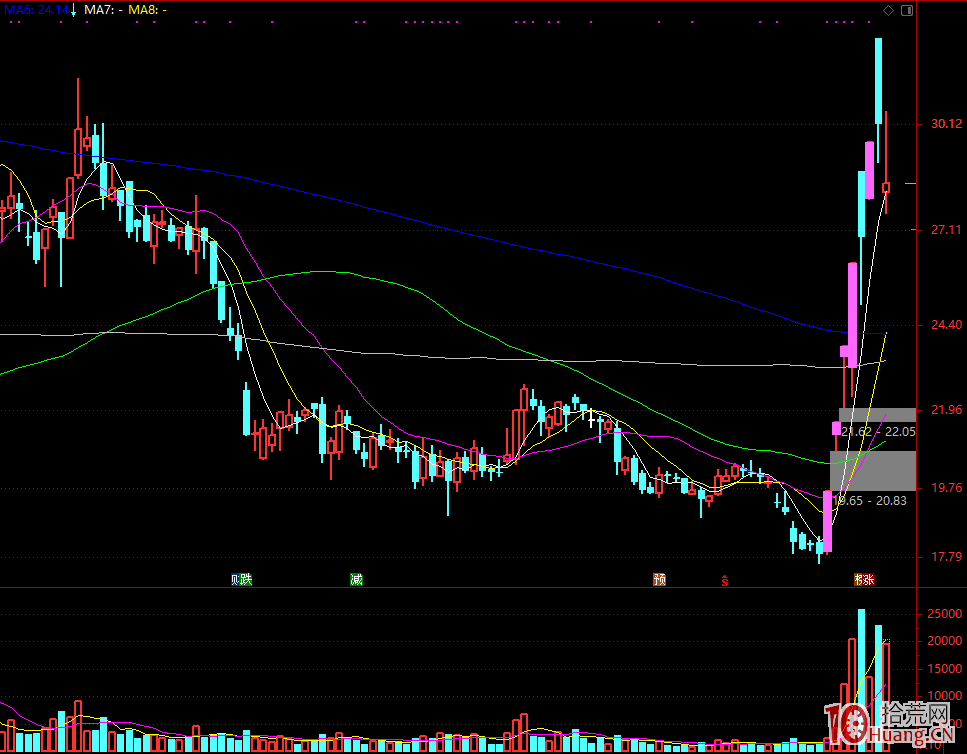The width and height of the screenshot is (967, 754).
Task: Click the 25000 volume axis label
Action: coord(944,614)
